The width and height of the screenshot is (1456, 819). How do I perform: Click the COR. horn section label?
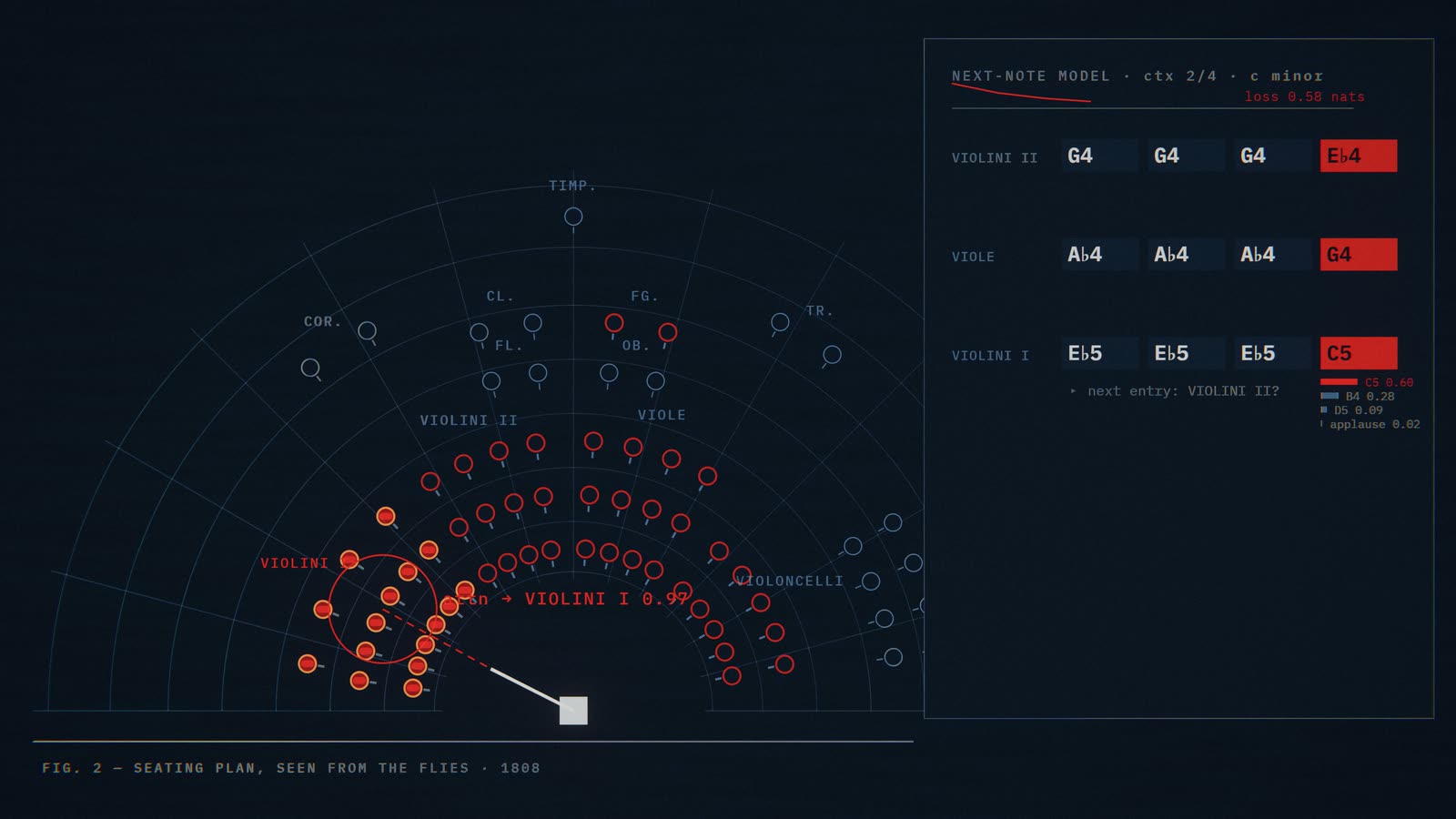(x=323, y=321)
